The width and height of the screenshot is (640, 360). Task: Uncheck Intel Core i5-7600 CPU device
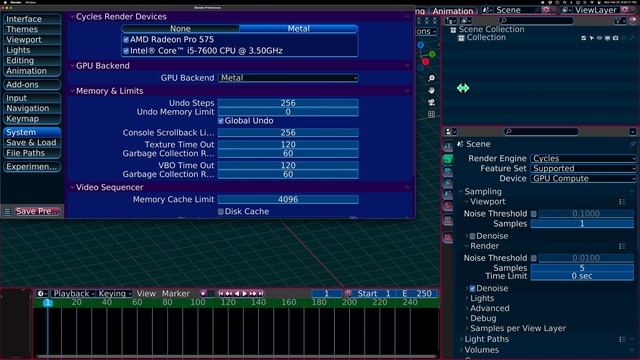[x=126, y=51]
